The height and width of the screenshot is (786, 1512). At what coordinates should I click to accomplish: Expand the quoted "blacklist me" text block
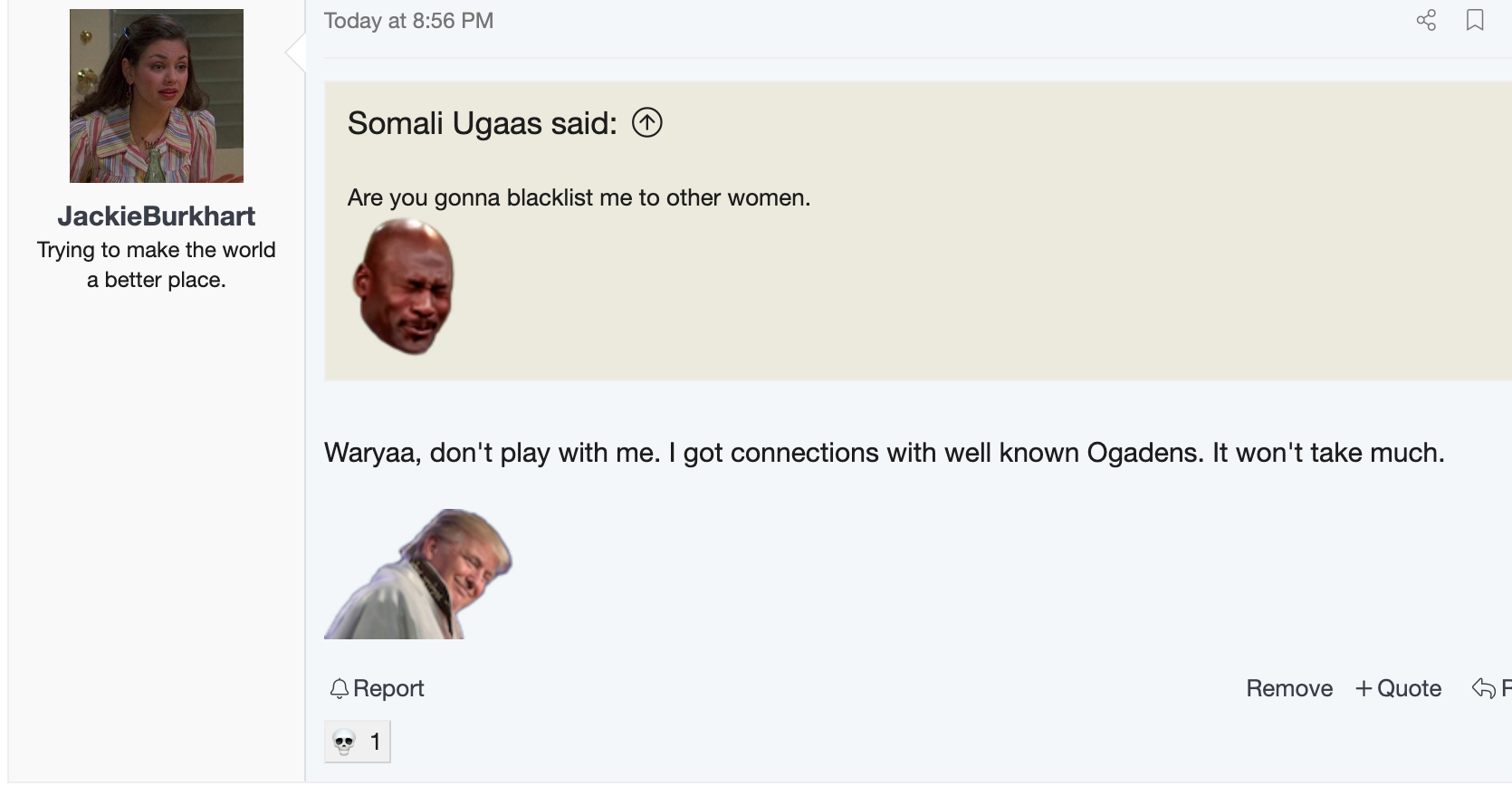579,197
